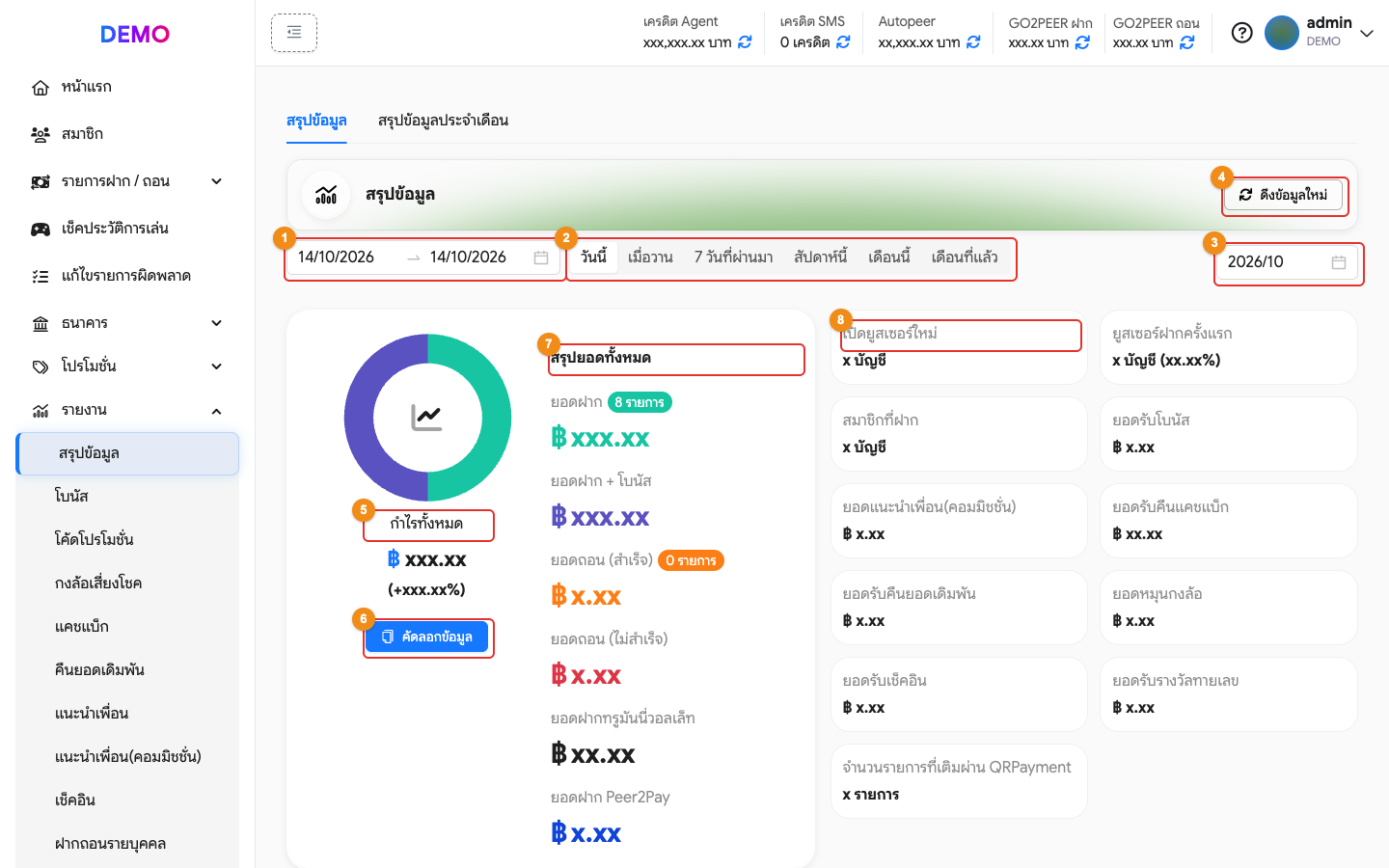Select the เดือนที่แล้ว date filter
This screenshot has width=1389, height=868.
click(x=965, y=258)
